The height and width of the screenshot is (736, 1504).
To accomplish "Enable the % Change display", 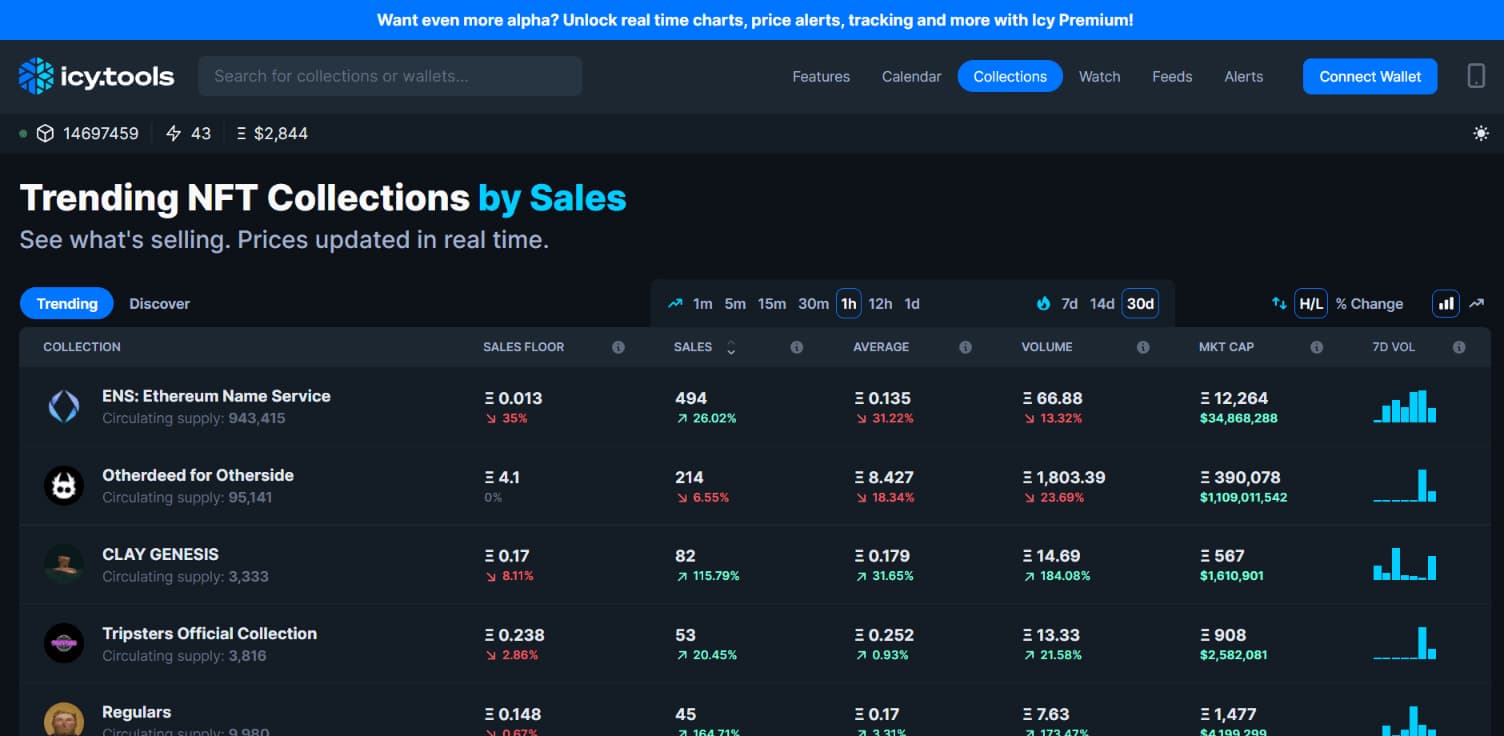I will pos(1370,303).
